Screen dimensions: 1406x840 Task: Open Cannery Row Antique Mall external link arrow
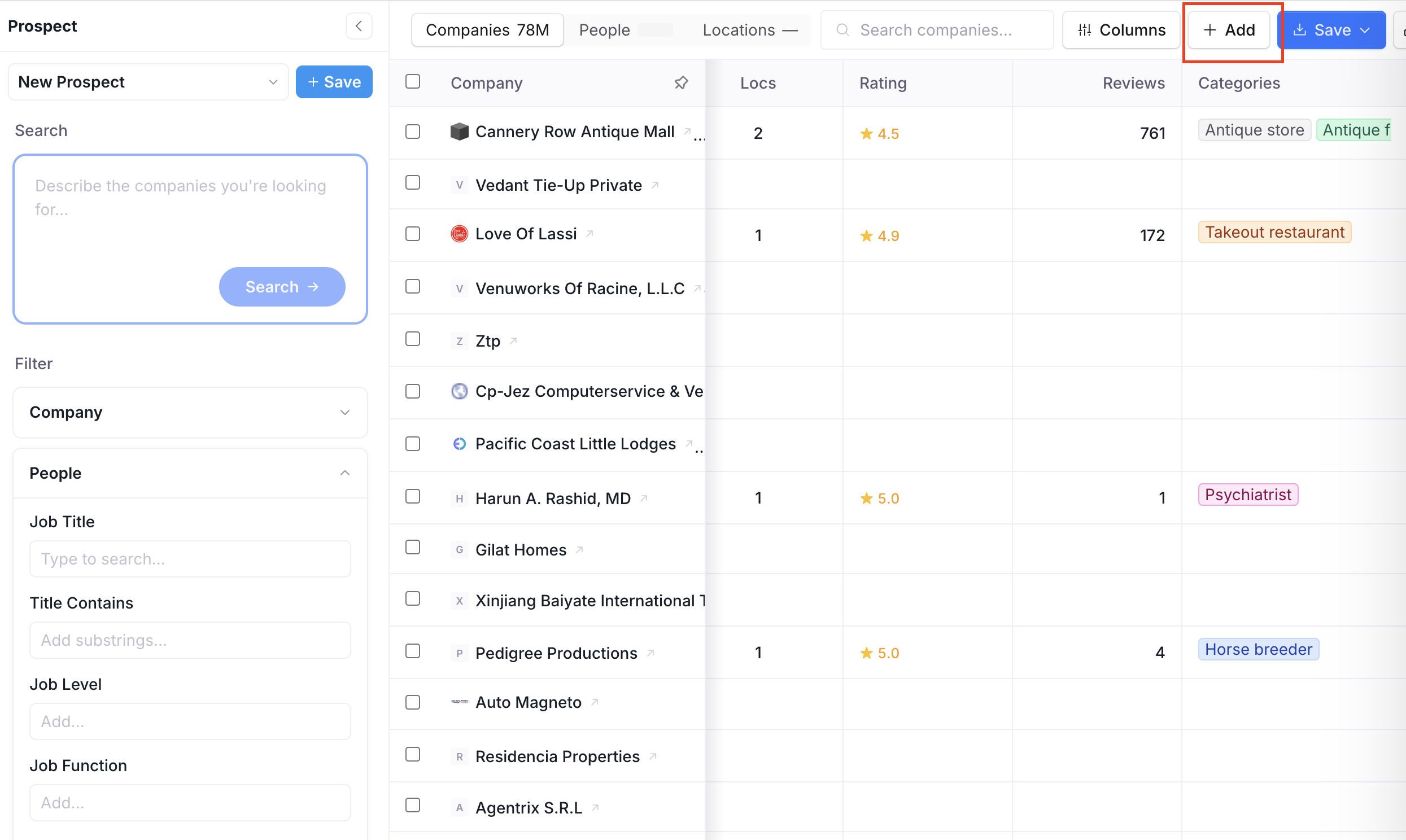pos(687,132)
